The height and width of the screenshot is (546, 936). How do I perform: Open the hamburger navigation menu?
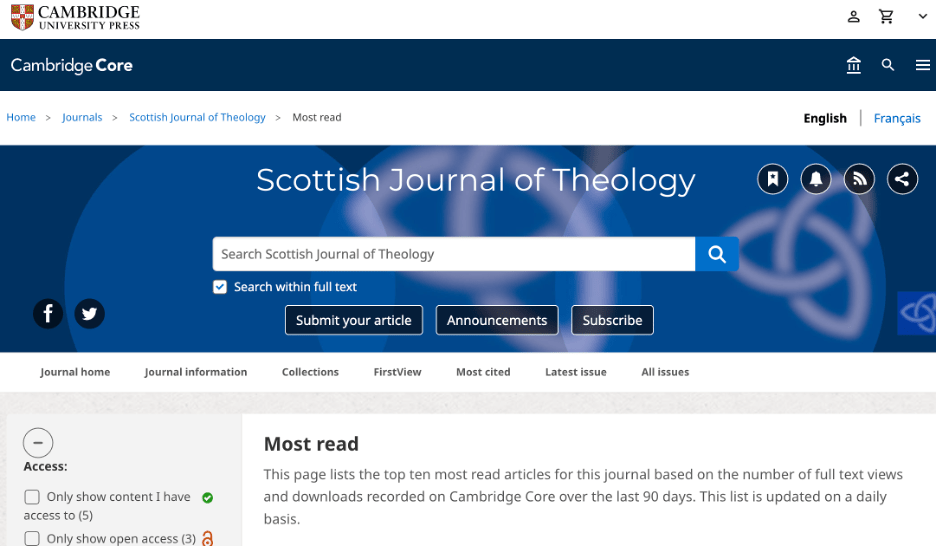(x=922, y=65)
